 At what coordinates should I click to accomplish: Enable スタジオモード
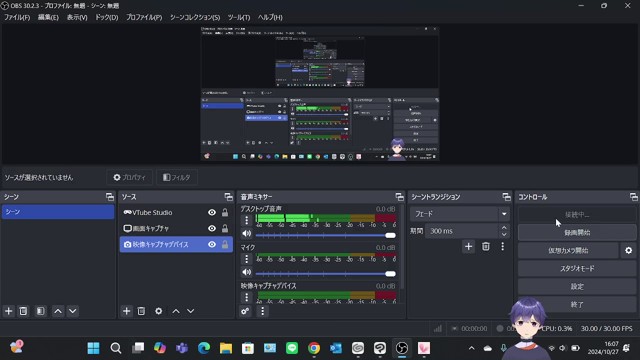[577, 269]
